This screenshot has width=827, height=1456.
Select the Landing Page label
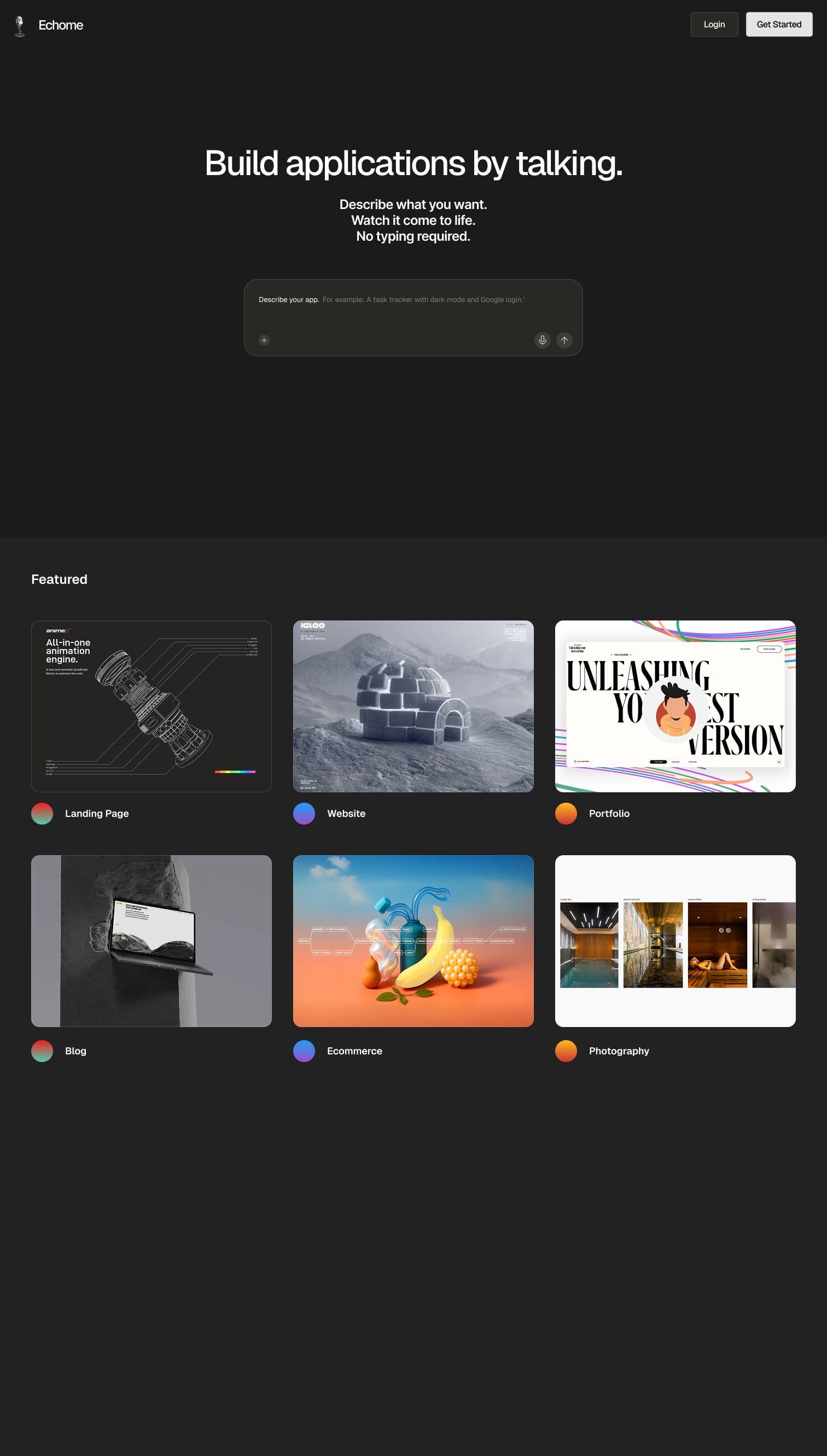pos(97,814)
